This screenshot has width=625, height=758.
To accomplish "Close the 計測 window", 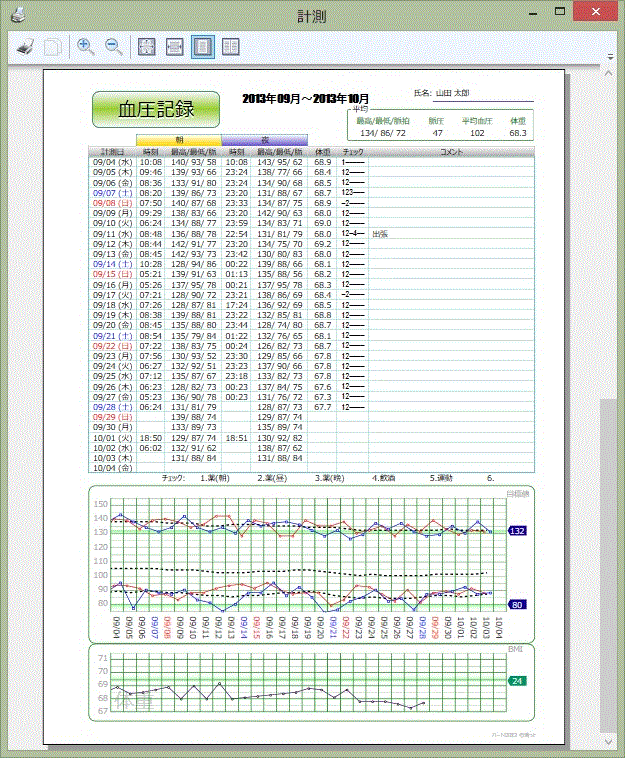I will (596, 12).
